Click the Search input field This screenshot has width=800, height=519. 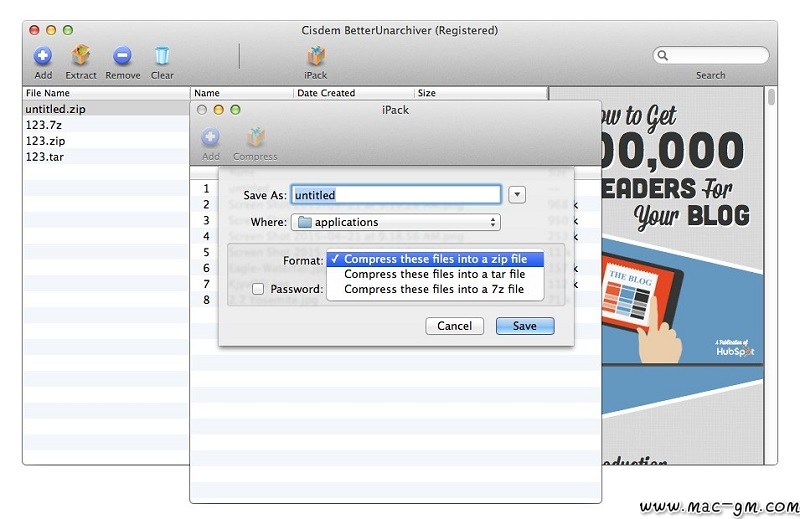[711, 55]
